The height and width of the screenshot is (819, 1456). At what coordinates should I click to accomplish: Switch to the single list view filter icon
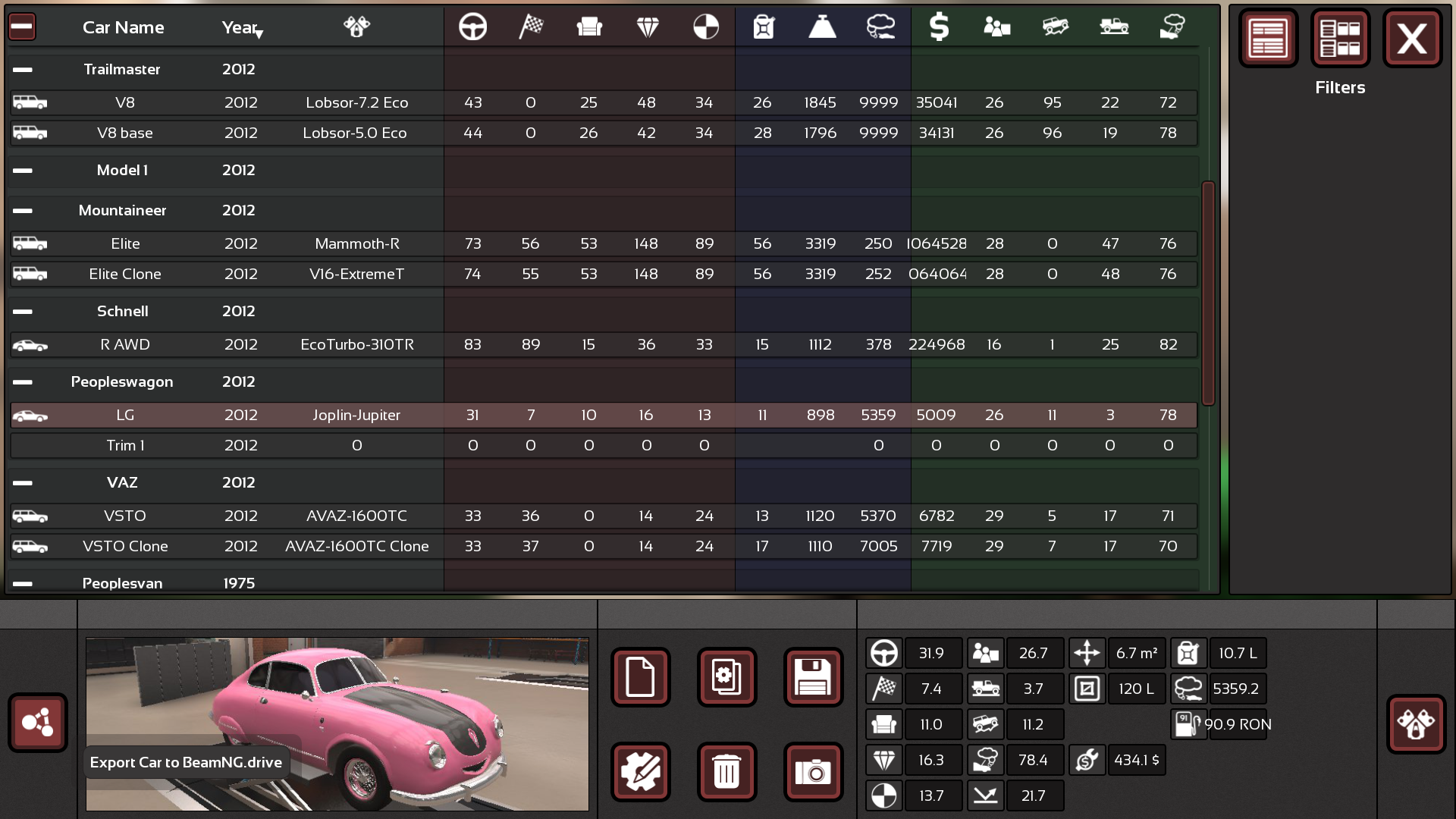click(x=1268, y=38)
